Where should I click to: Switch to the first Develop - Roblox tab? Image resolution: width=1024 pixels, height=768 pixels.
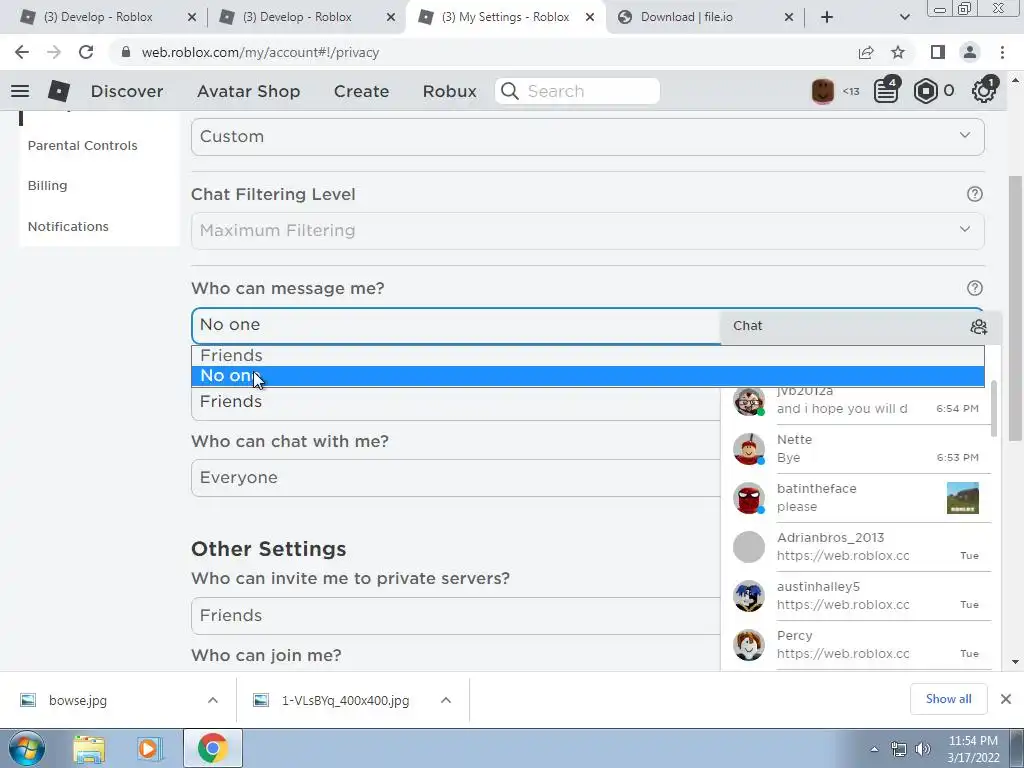coord(108,18)
